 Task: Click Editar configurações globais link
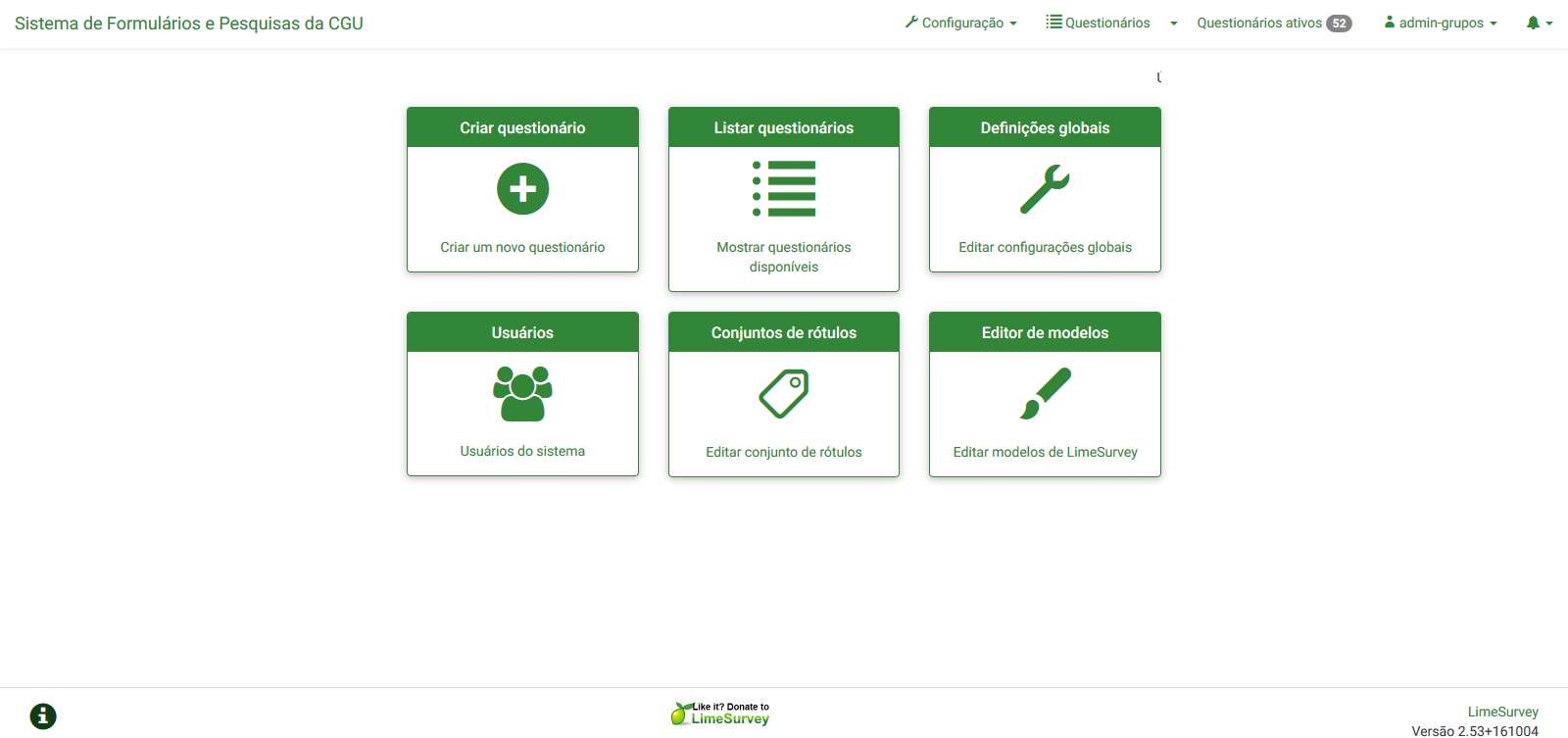[1045, 247]
